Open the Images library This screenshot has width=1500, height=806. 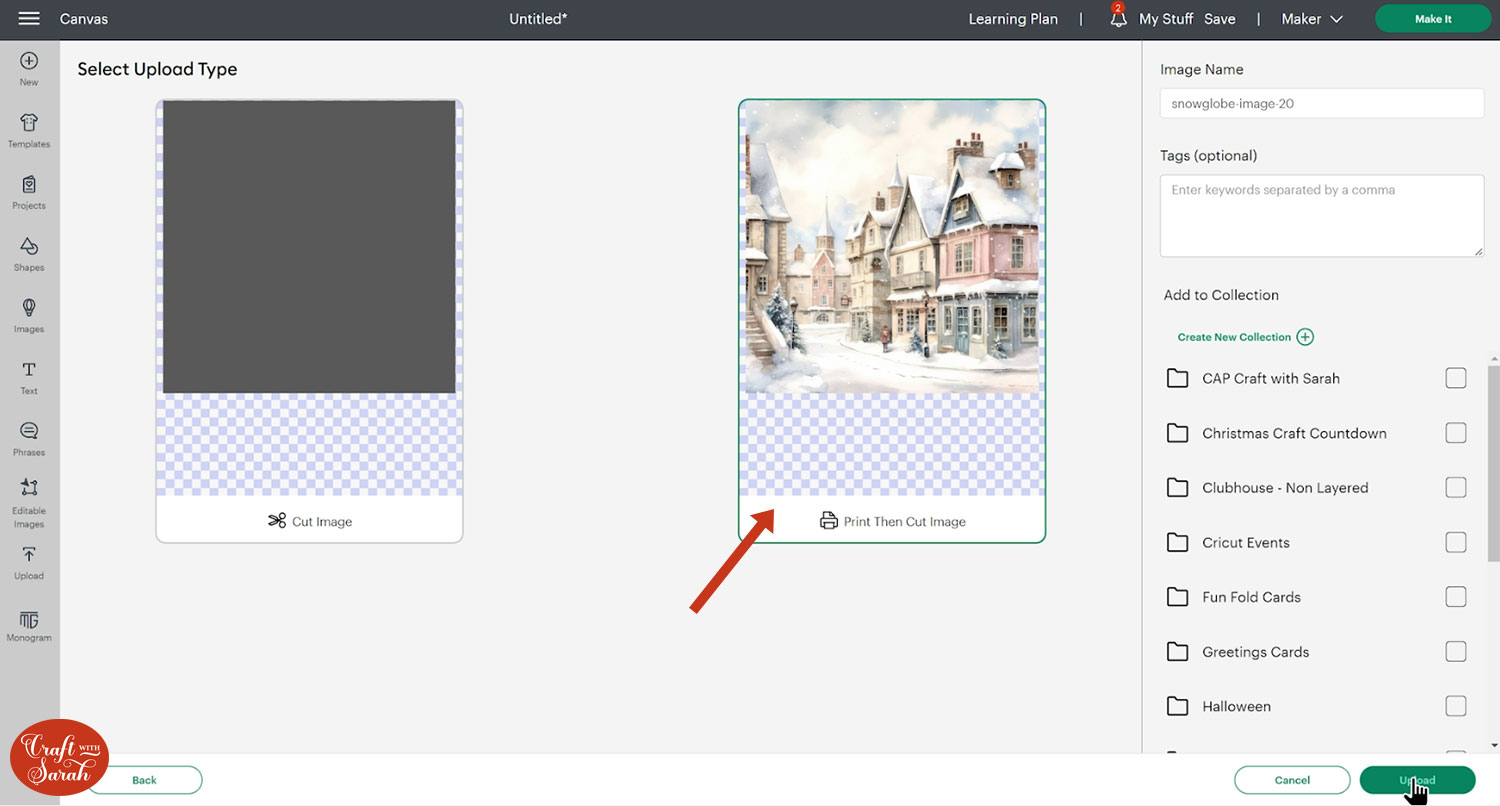click(29, 315)
